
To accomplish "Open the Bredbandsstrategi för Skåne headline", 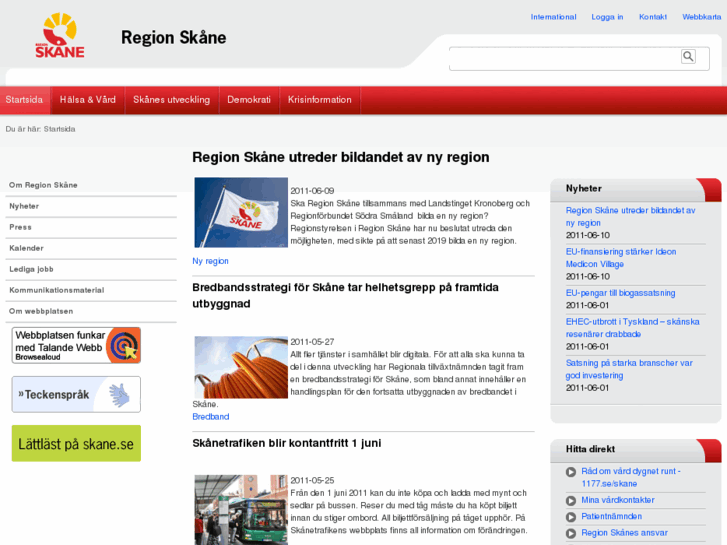I will point(345,295).
